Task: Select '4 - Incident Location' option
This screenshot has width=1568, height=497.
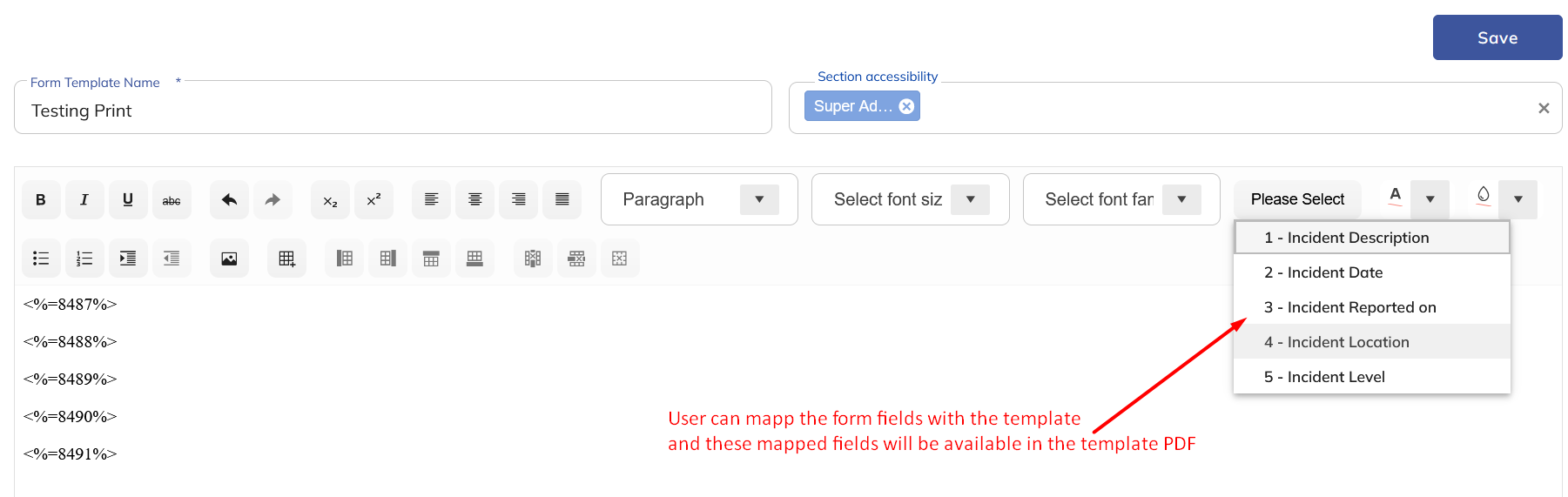Action: click(1336, 342)
